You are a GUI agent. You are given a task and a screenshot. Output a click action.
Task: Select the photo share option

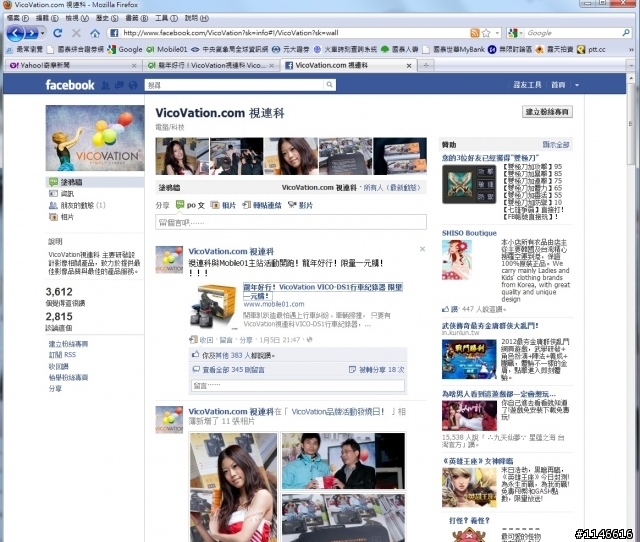click(223, 205)
